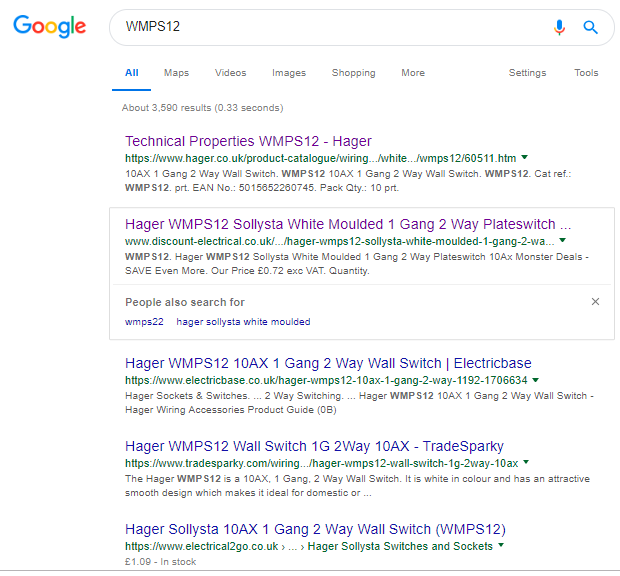Open Technical Properties WMPS12 - Hager result

click(248, 141)
